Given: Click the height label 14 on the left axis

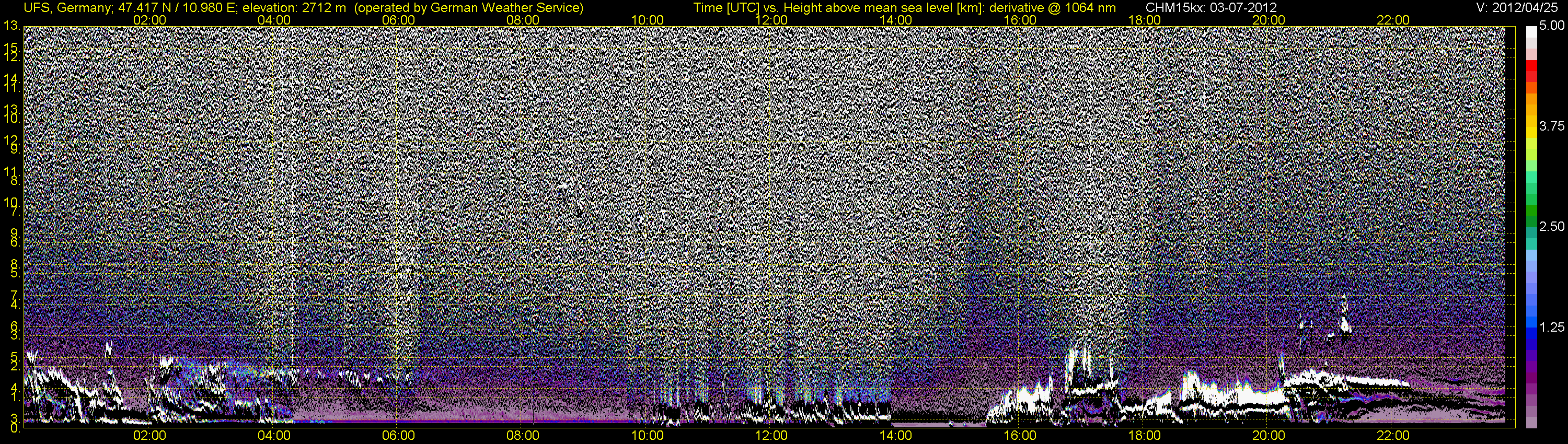Looking at the screenshot, I should pyautogui.click(x=11, y=78).
